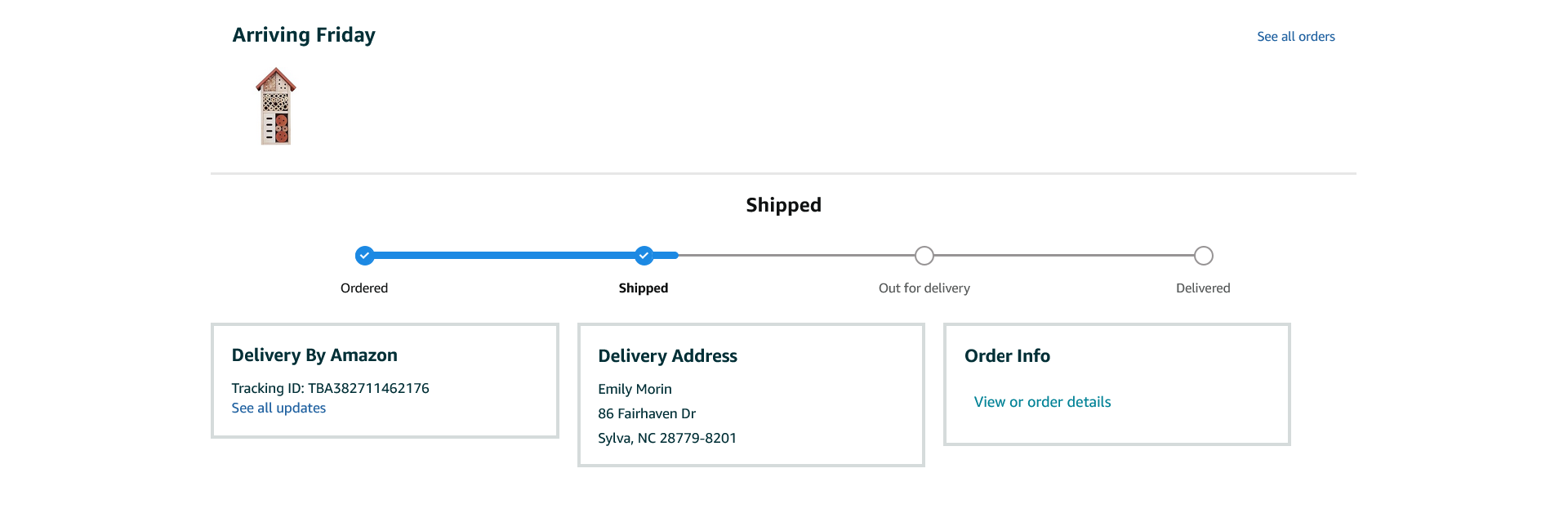The height and width of the screenshot is (531, 1568).
Task: Click the bold Shipped label under tracker
Action: (644, 288)
